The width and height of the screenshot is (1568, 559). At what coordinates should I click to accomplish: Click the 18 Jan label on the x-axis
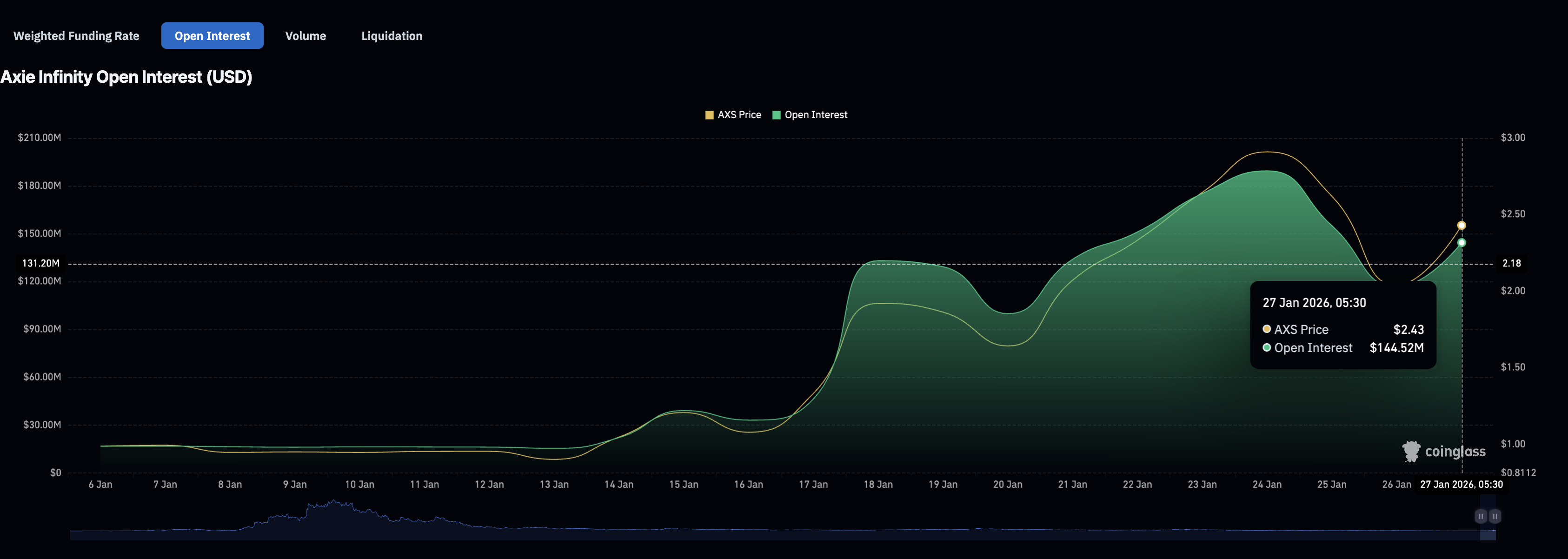(878, 485)
